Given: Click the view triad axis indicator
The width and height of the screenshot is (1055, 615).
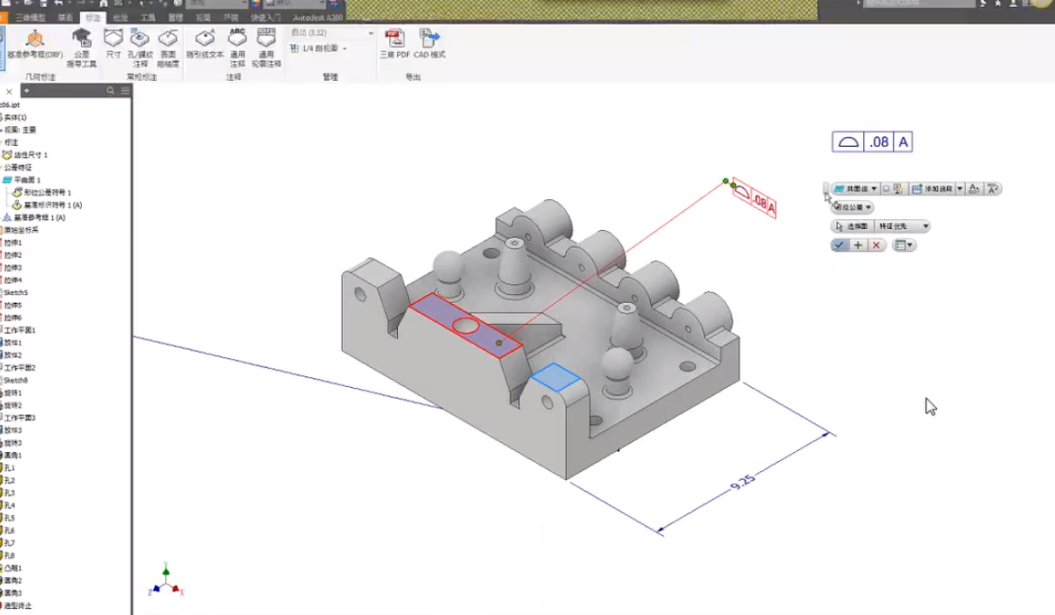Looking at the screenshot, I should (166, 581).
